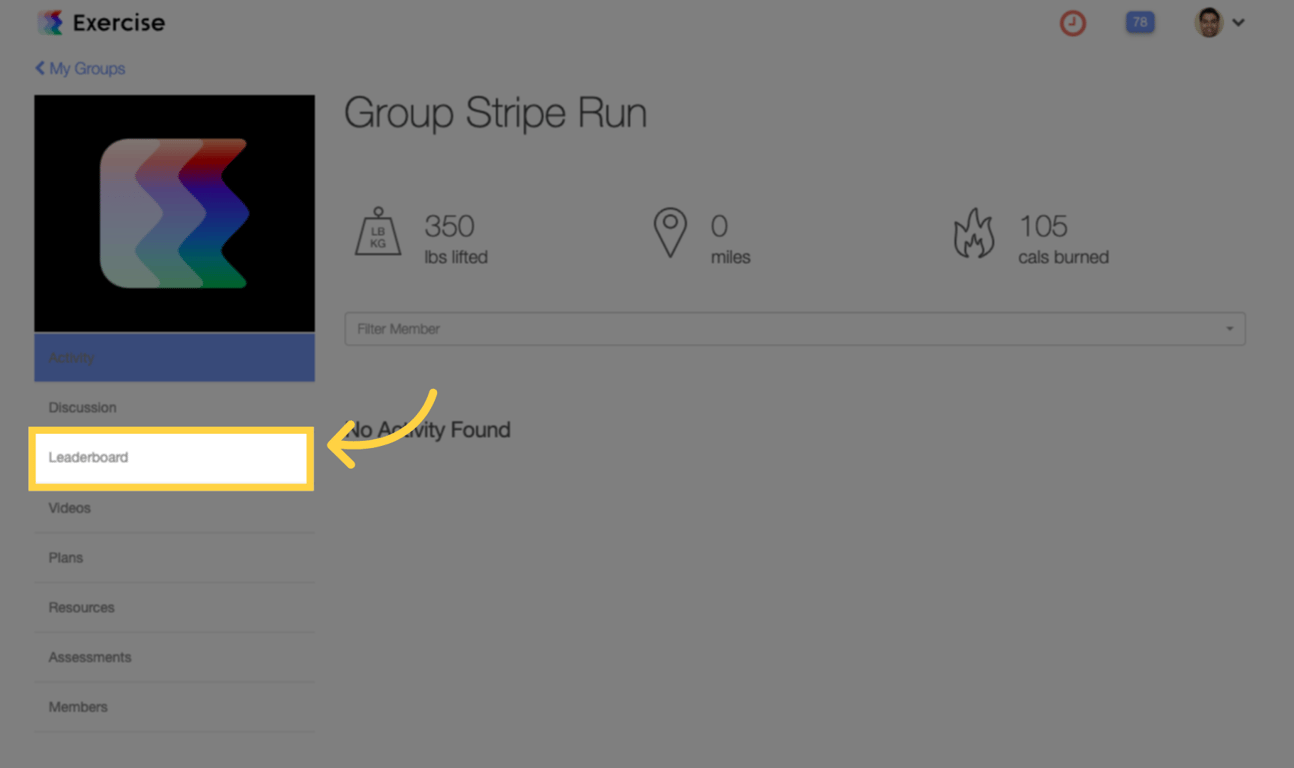Screen dimensions: 1294x768
Task: Click the back chevron beside My Groups
Action: [x=38, y=68]
